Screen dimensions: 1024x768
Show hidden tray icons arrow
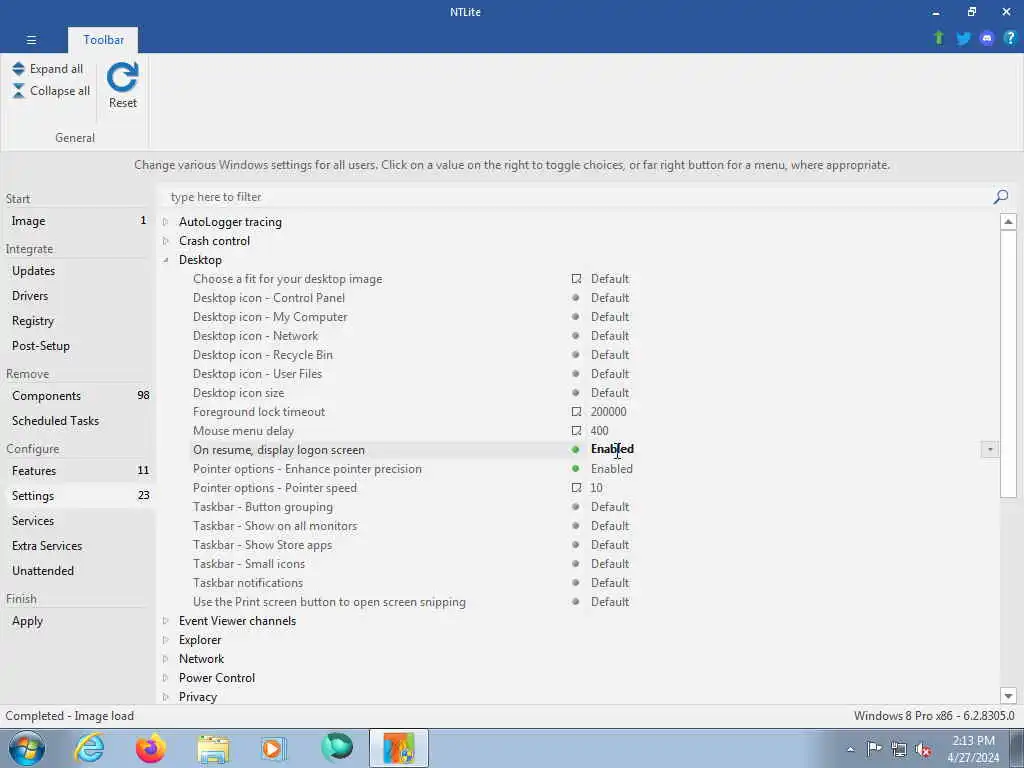tap(850, 749)
